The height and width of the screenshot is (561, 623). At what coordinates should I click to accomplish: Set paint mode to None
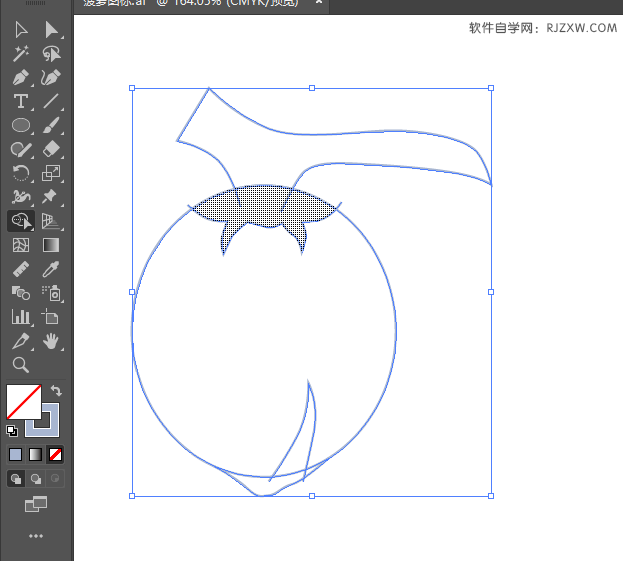pyautogui.click(x=56, y=454)
